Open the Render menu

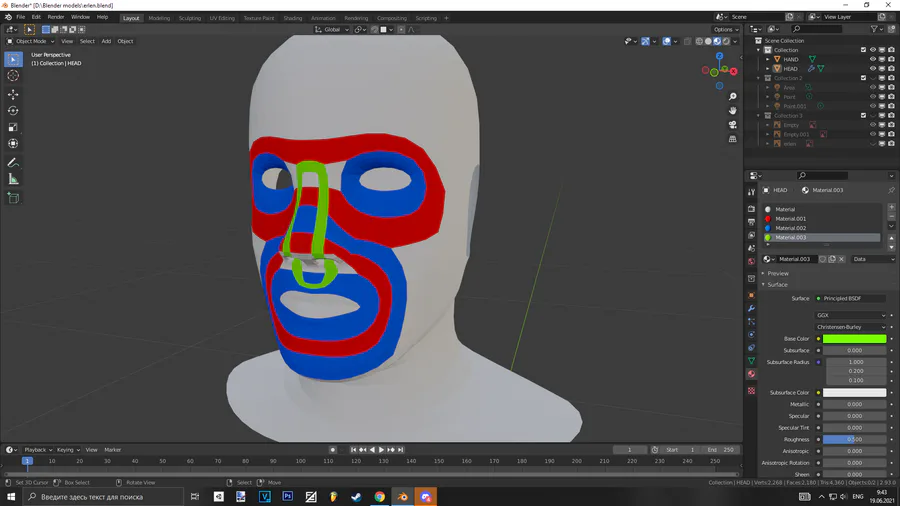point(56,17)
